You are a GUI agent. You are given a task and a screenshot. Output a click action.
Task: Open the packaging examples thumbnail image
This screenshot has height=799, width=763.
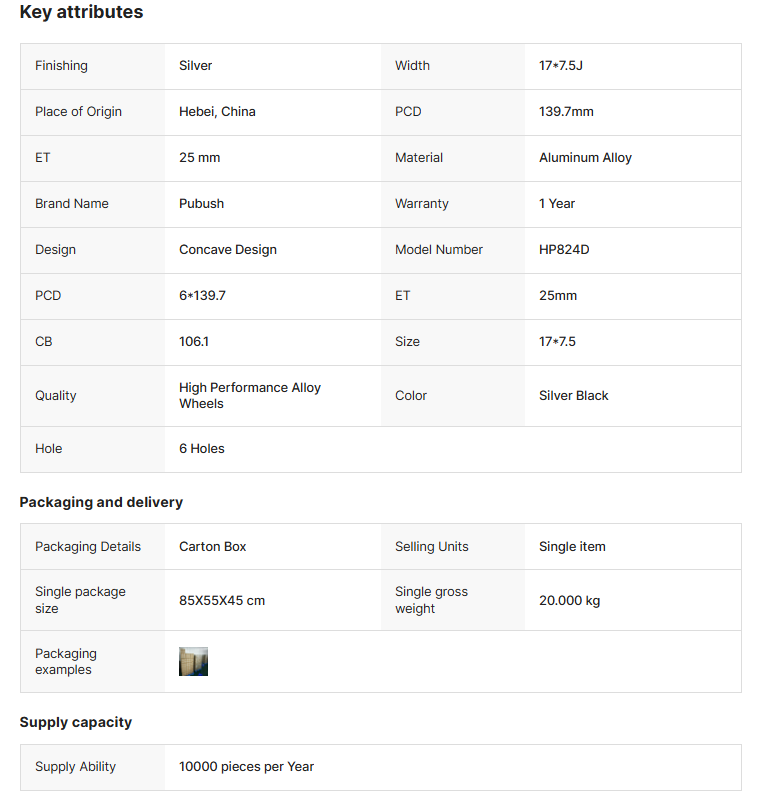coord(193,661)
